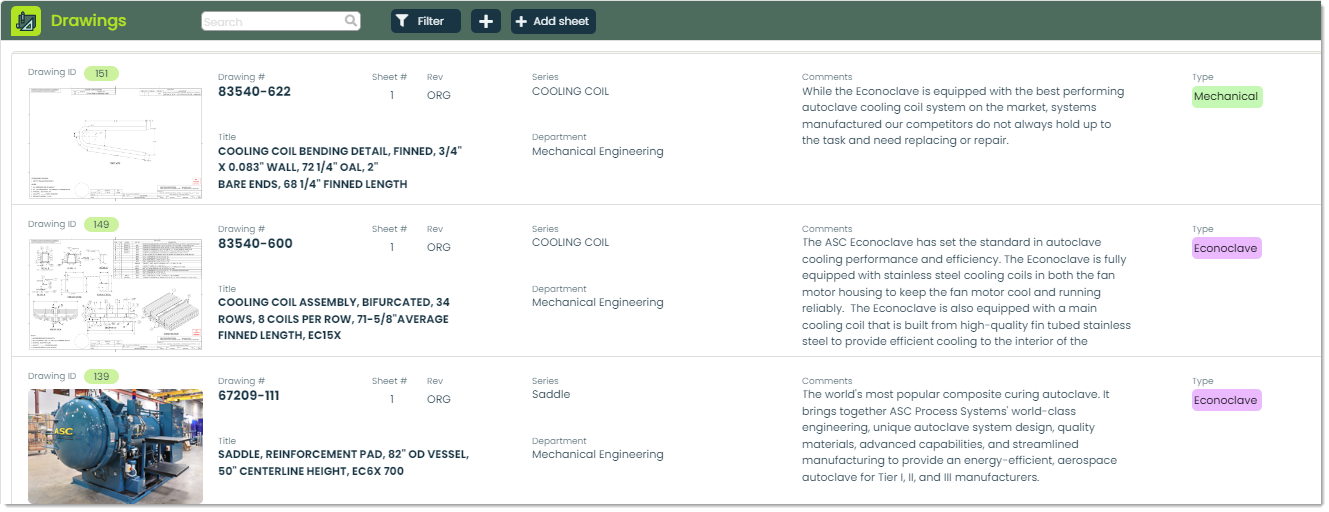
Task: Click the Saddle series value
Action: (551, 394)
